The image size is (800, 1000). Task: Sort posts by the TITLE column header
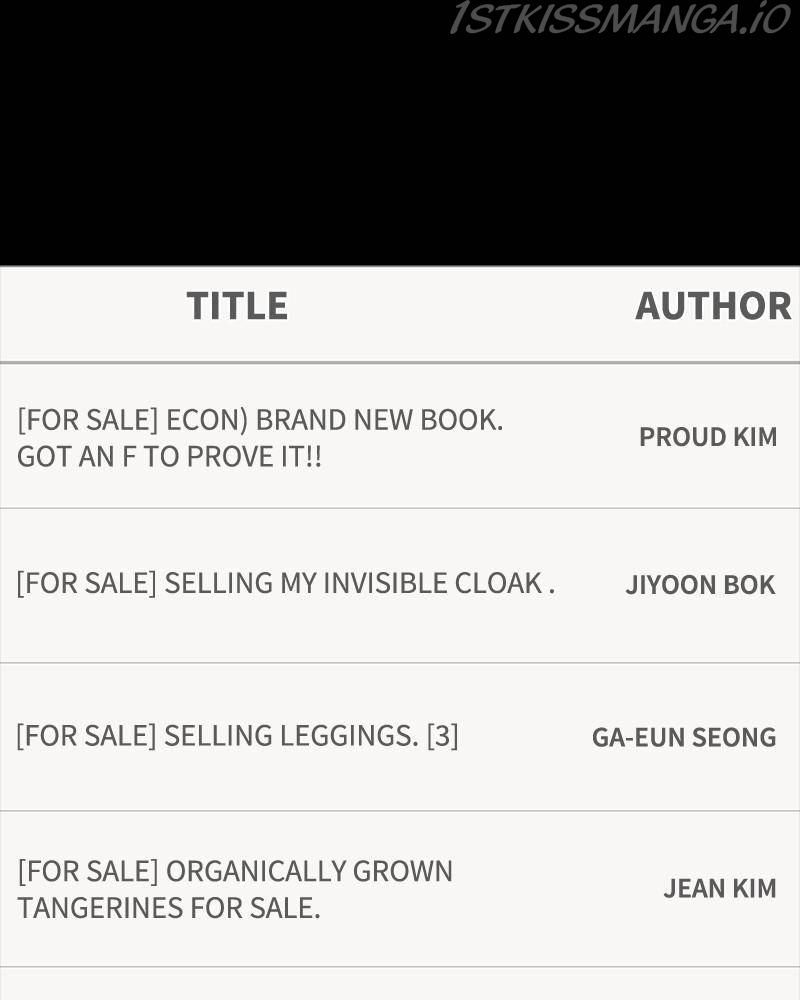(x=237, y=306)
